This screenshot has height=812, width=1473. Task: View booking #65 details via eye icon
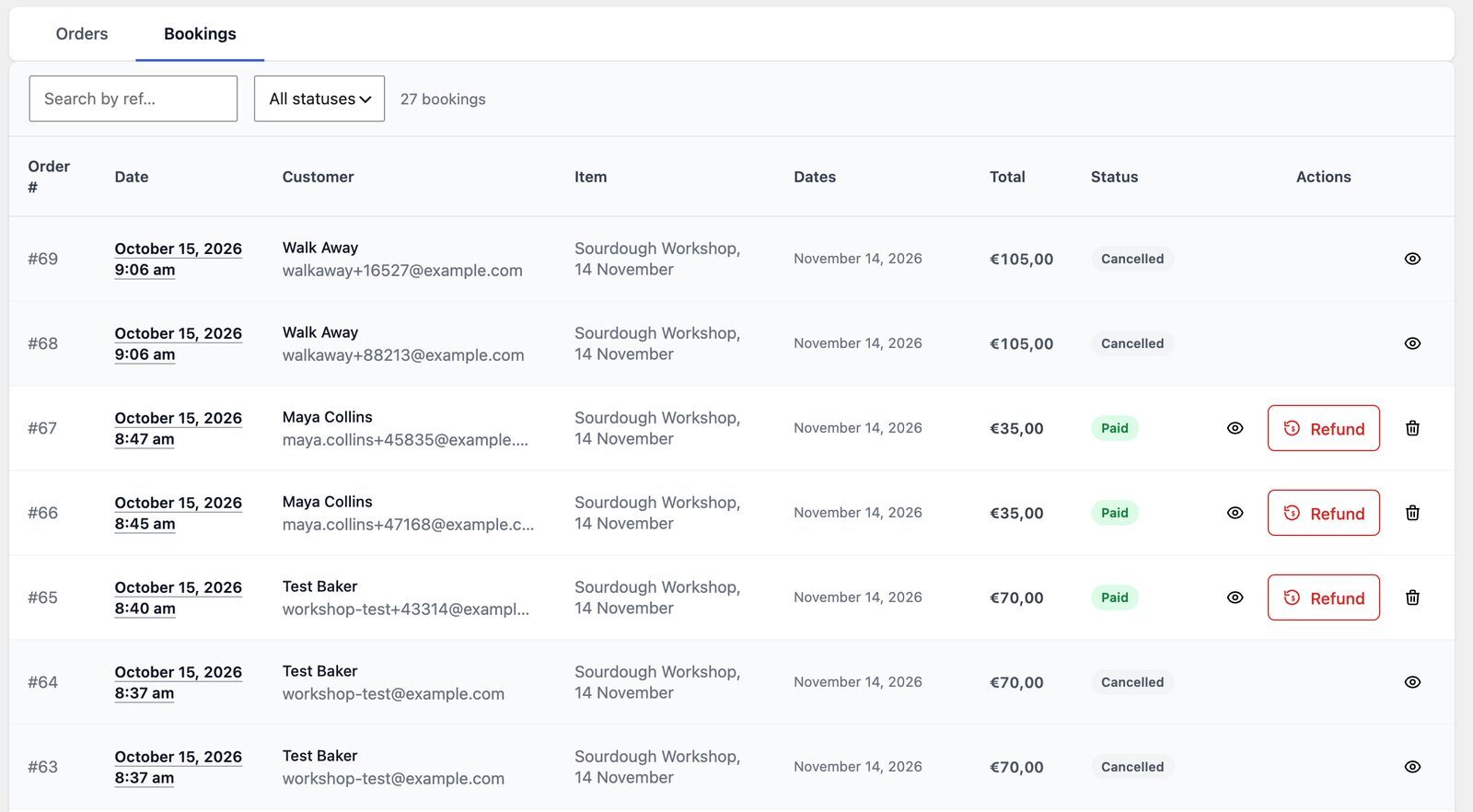point(1235,597)
